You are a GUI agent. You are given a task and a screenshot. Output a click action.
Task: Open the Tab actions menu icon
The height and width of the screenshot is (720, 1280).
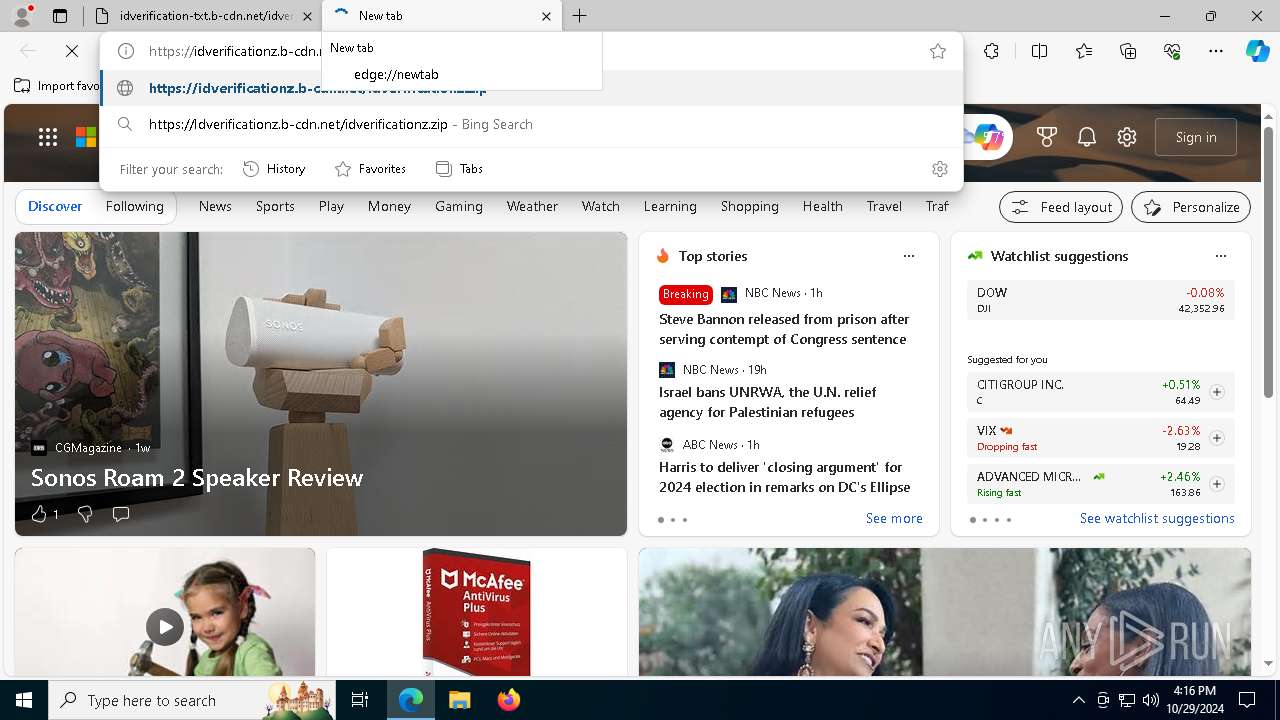(60, 16)
